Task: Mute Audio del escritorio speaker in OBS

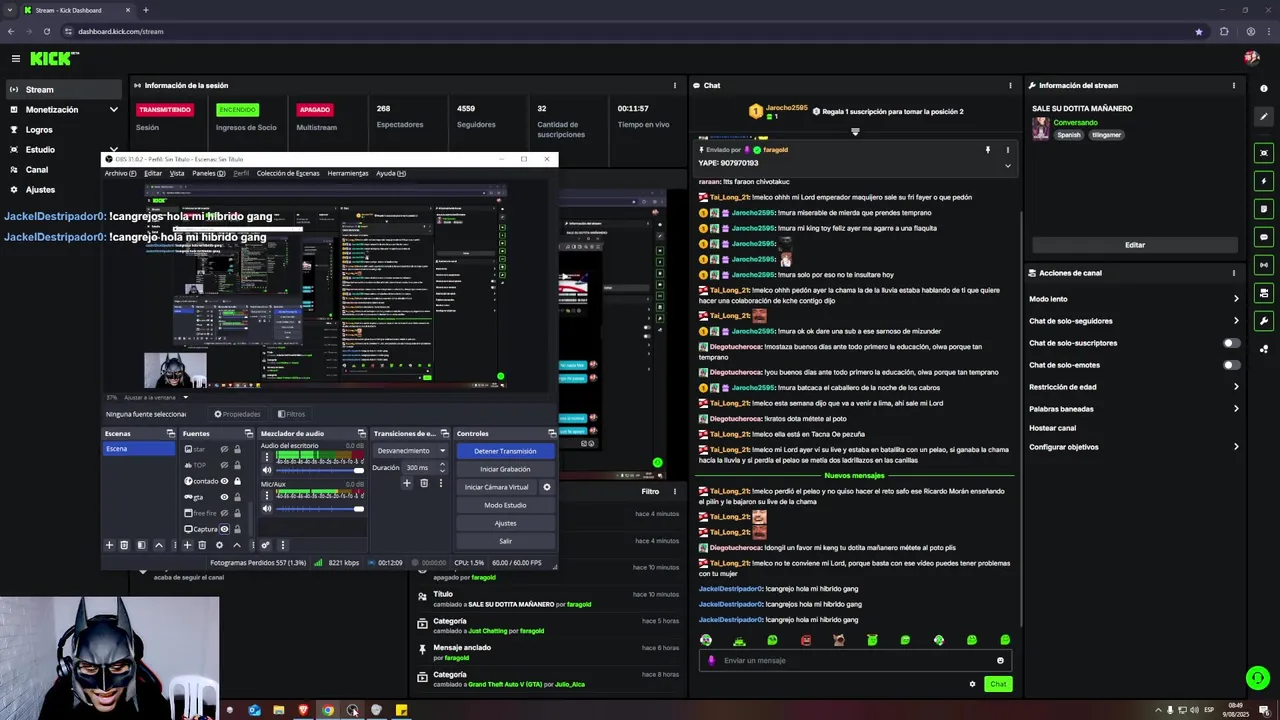Action: pyautogui.click(x=267, y=470)
